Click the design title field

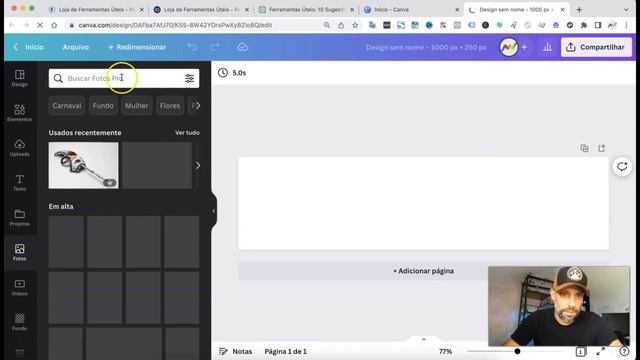pos(426,47)
